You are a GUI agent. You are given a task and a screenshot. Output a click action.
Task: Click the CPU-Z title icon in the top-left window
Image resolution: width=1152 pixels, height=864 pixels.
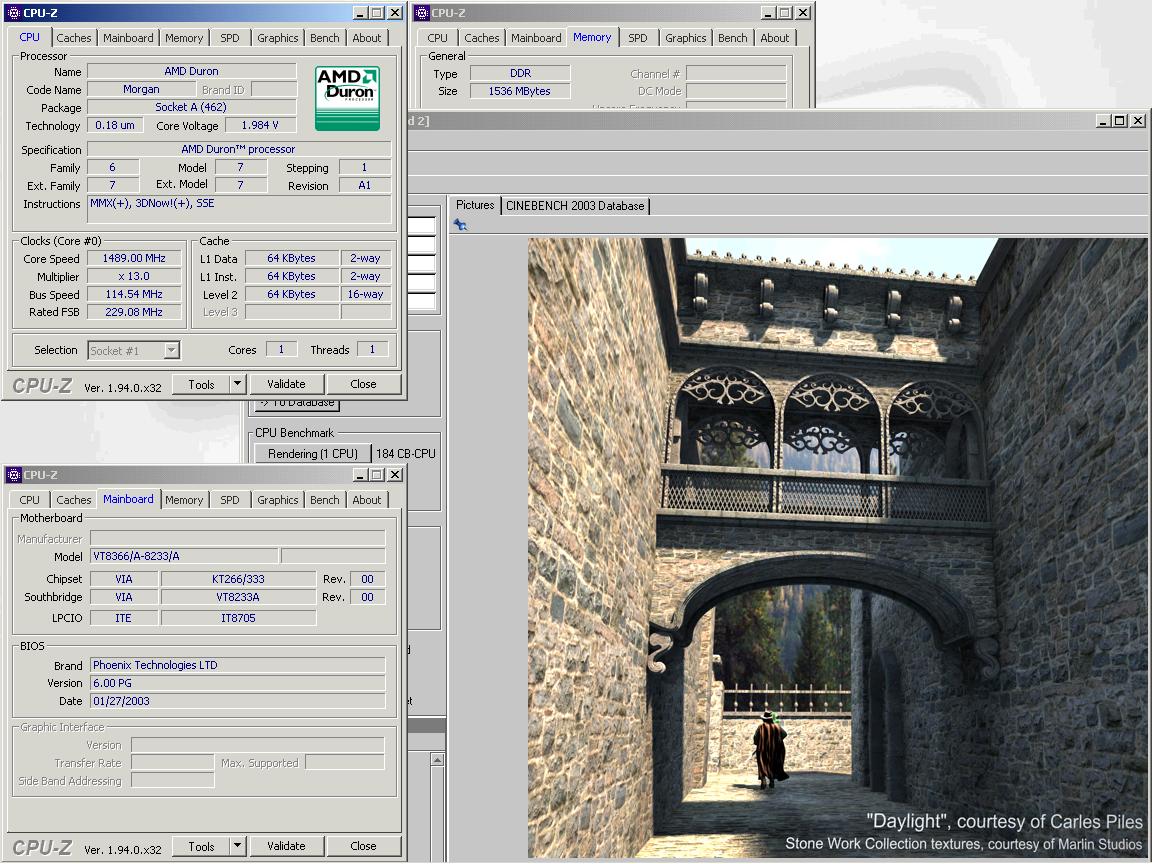click(13, 12)
